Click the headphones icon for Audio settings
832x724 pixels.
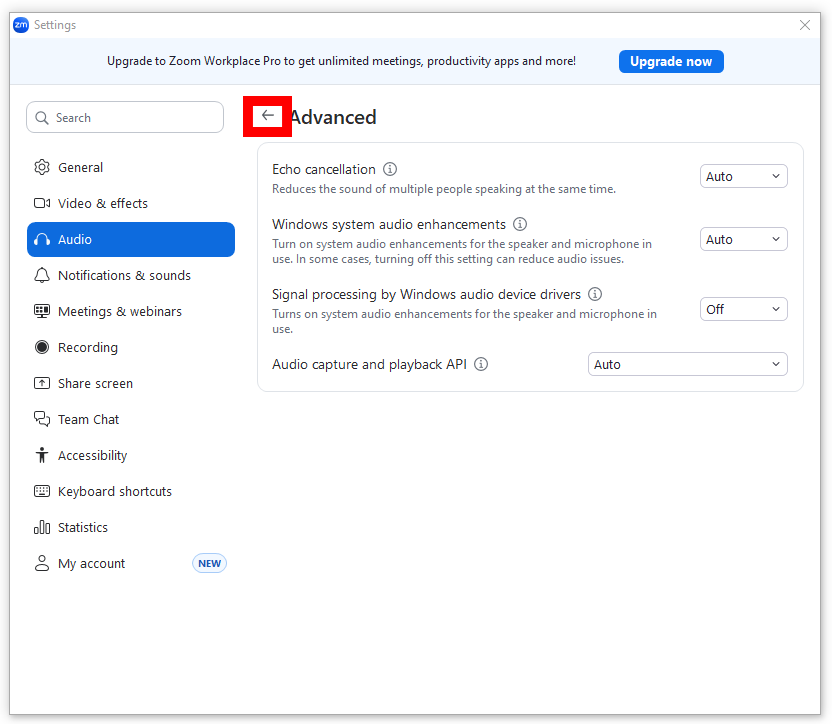(x=41, y=239)
